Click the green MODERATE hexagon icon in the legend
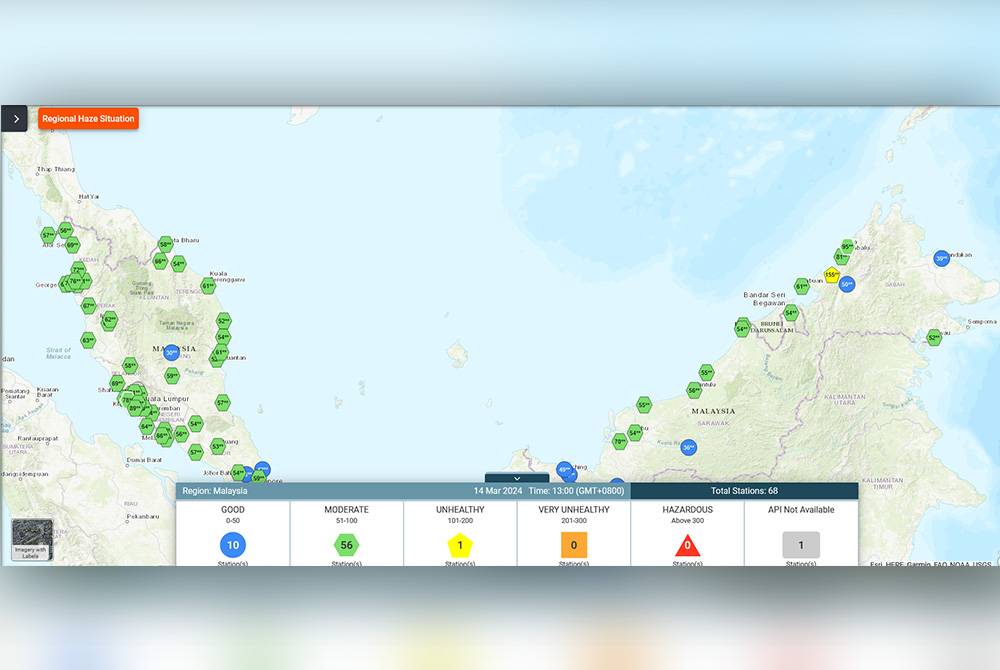The image size is (1000, 670). tap(345, 545)
